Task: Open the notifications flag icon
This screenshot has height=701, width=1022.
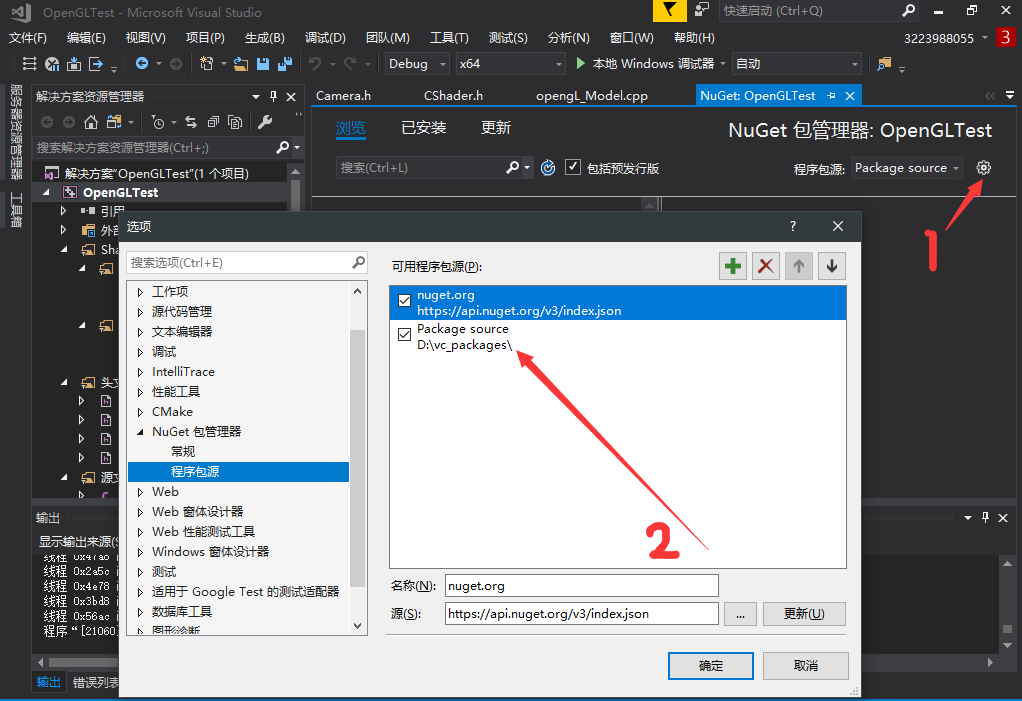Action: pos(669,10)
